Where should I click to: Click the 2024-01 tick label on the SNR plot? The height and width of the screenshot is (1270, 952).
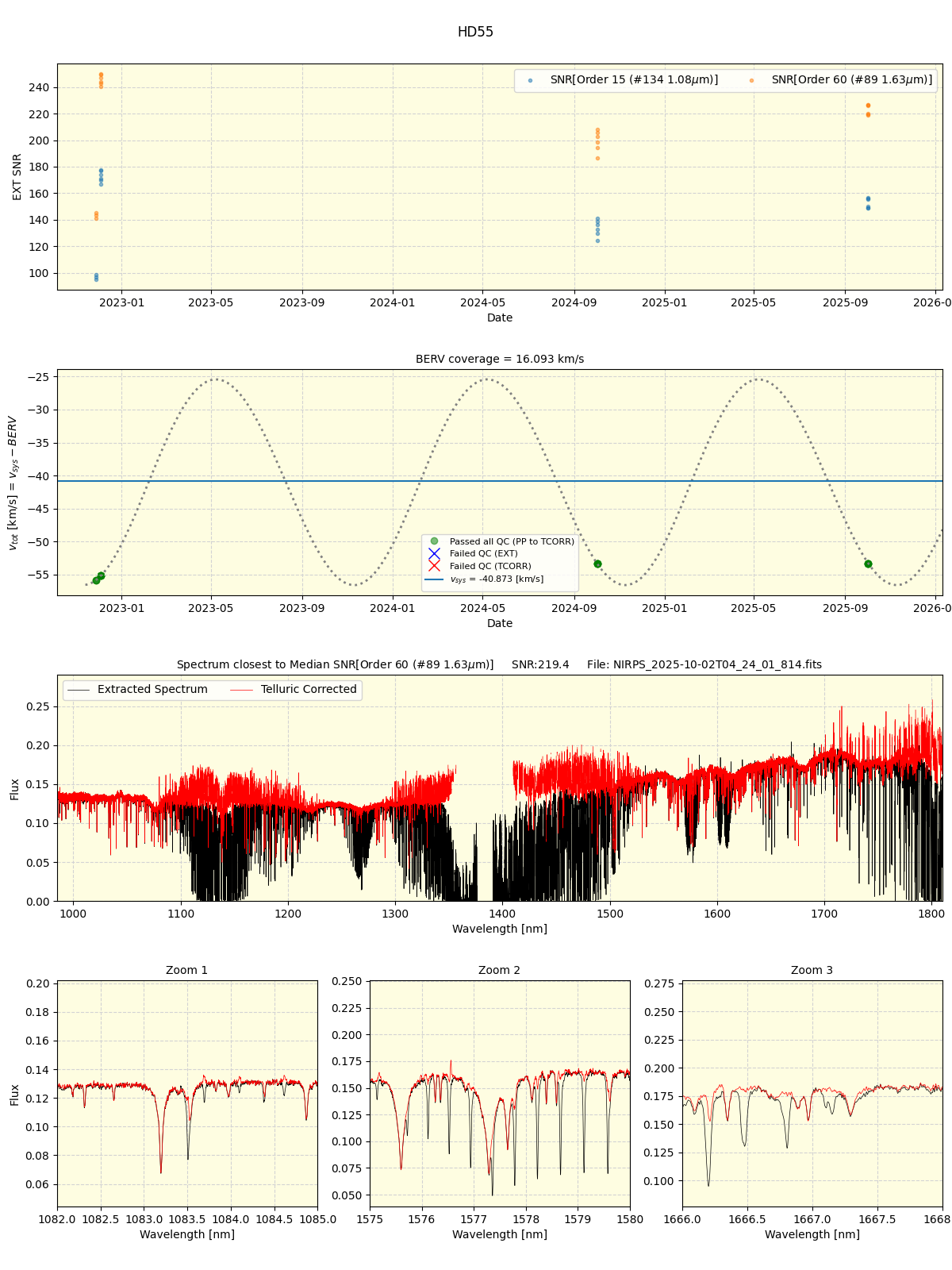coord(393,302)
